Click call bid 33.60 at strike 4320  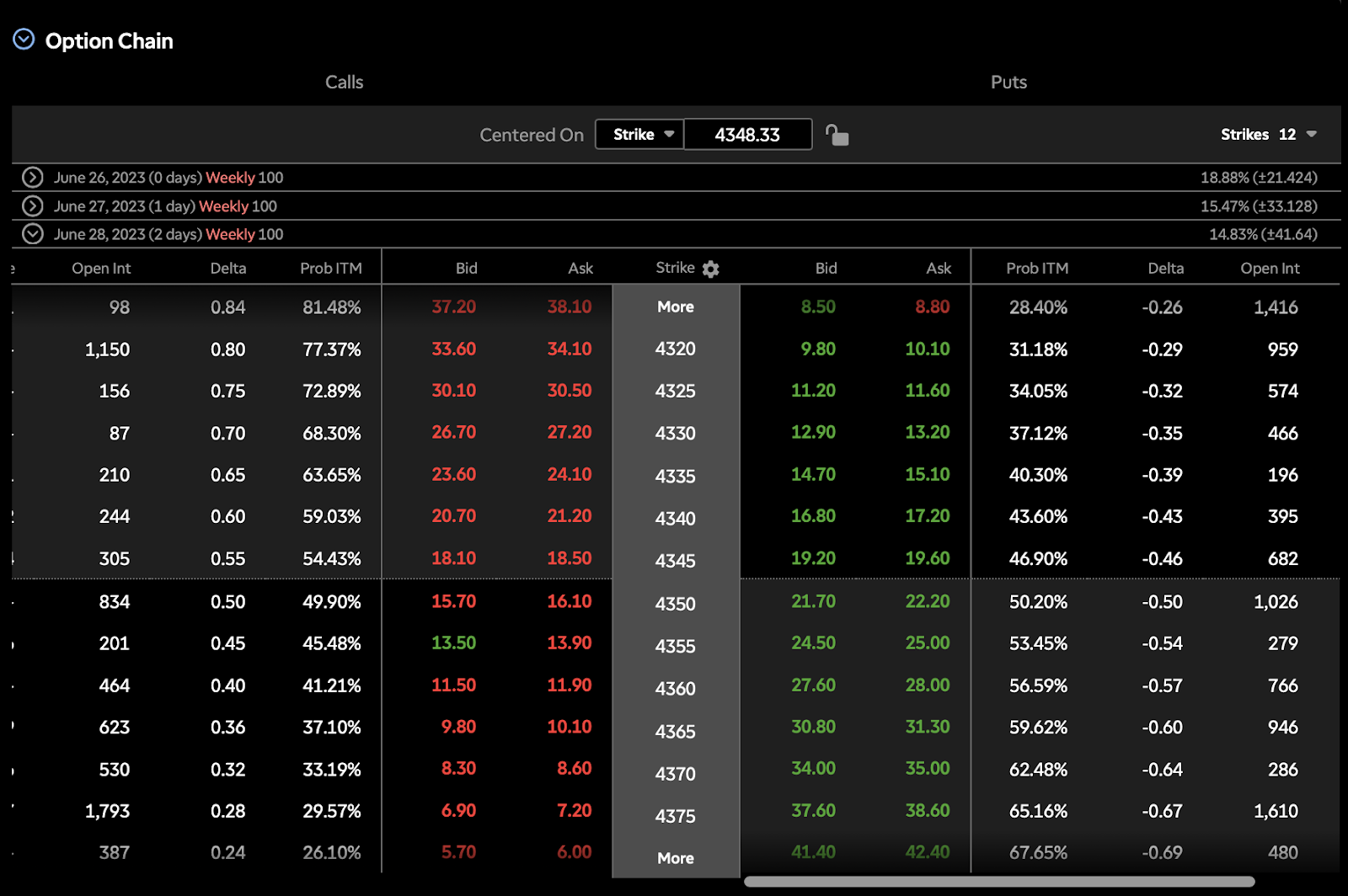(x=454, y=349)
